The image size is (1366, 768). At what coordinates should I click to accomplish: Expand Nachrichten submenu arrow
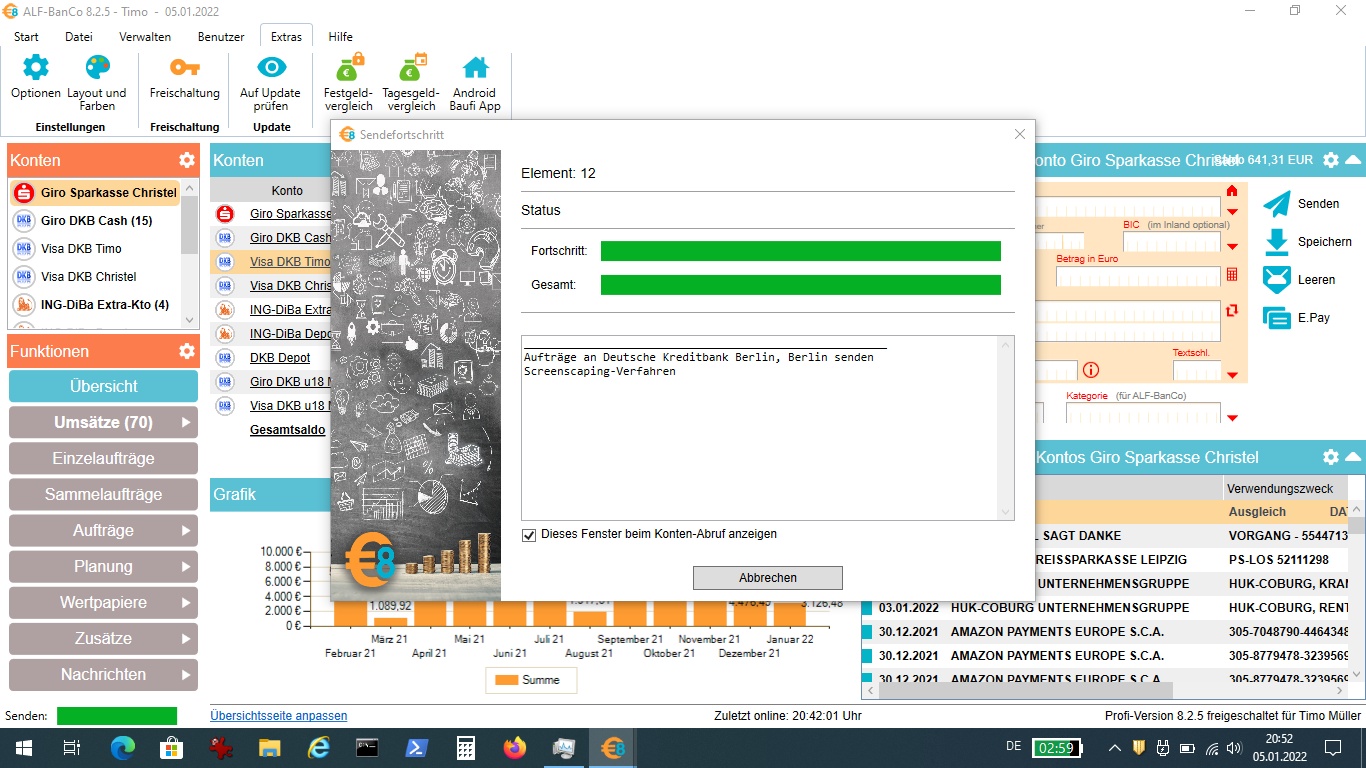pos(186,675)
